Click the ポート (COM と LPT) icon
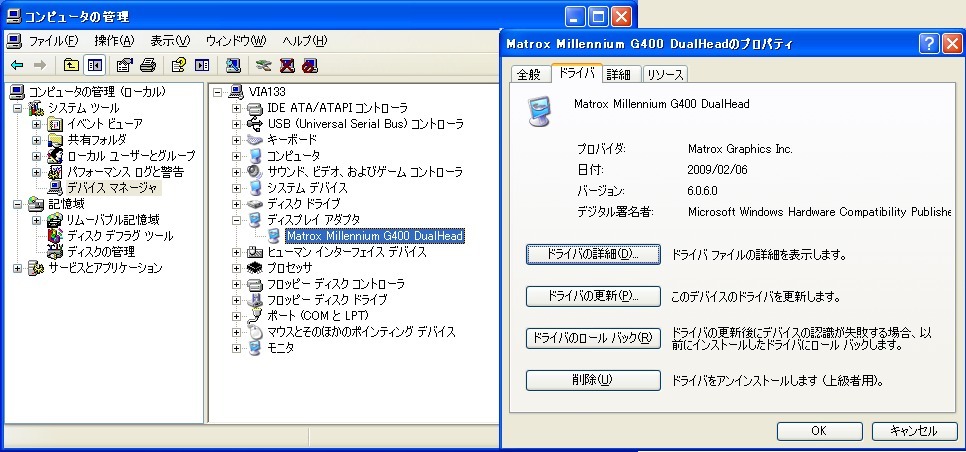 pyautogui.click(x=255, y=316)
